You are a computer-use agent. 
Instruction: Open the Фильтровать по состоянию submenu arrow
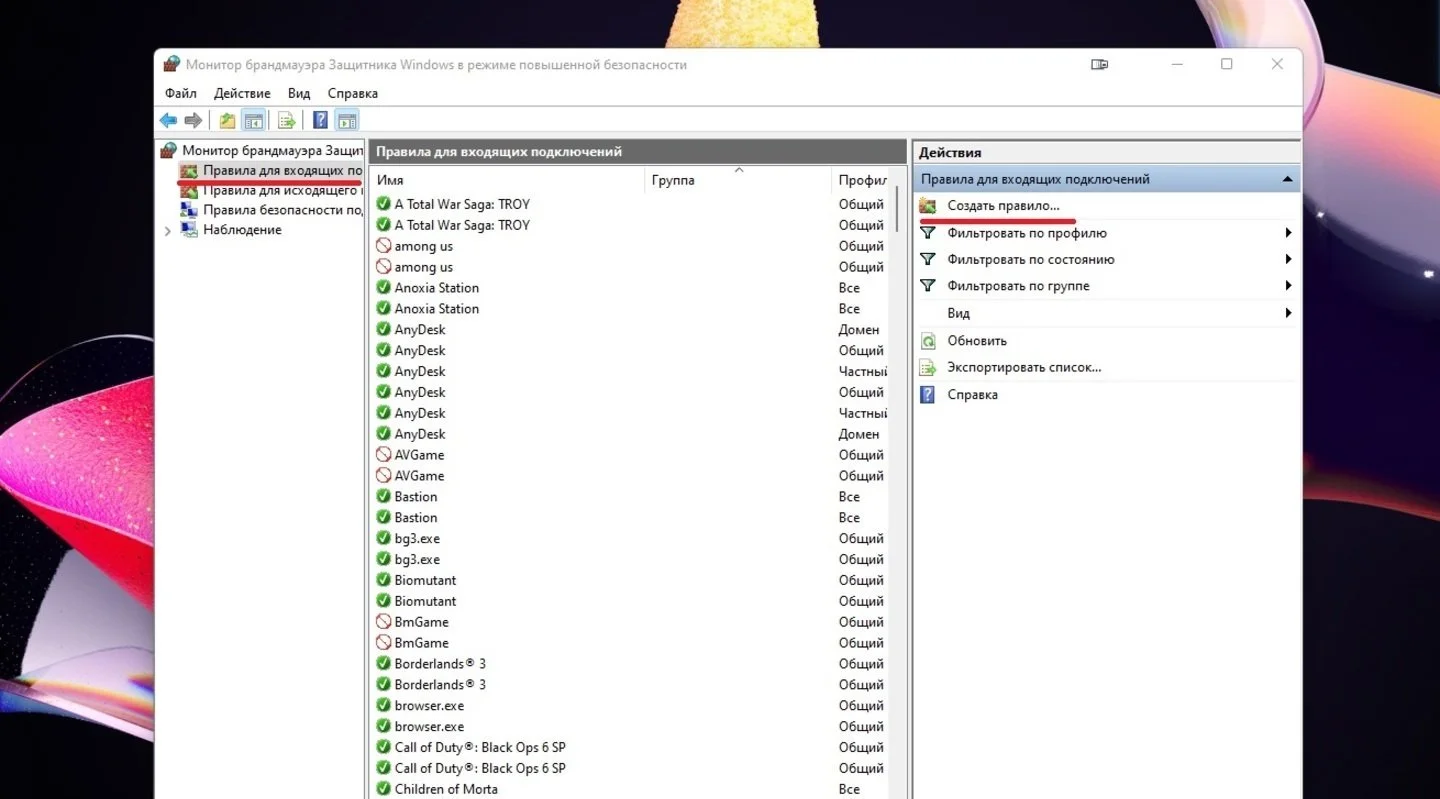pos(1289,260)
